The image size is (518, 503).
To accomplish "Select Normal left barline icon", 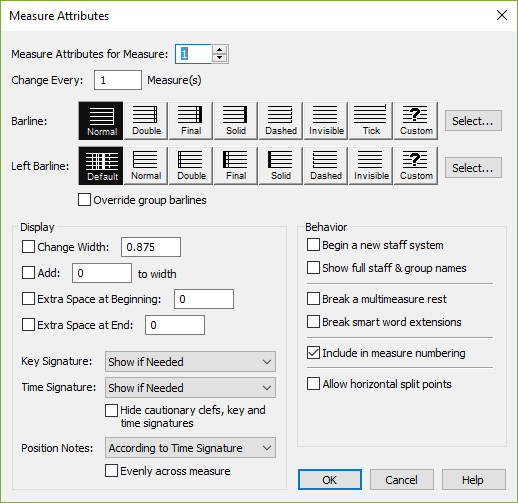I will (146, 166).
